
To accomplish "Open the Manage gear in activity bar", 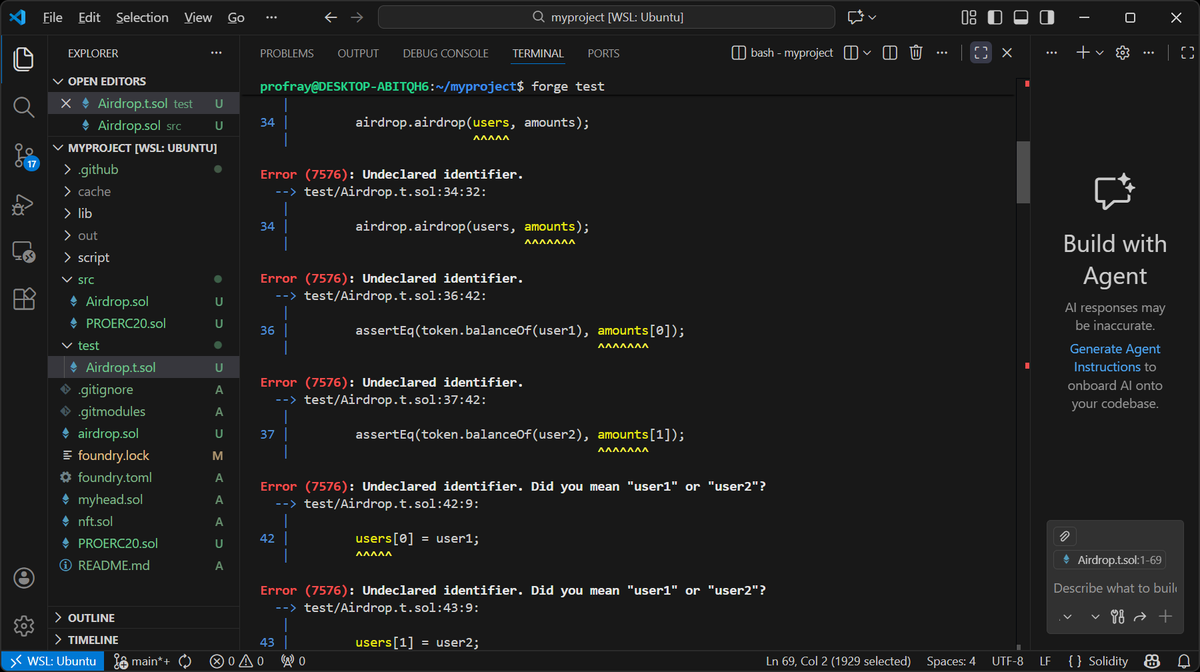I will 24,626.
